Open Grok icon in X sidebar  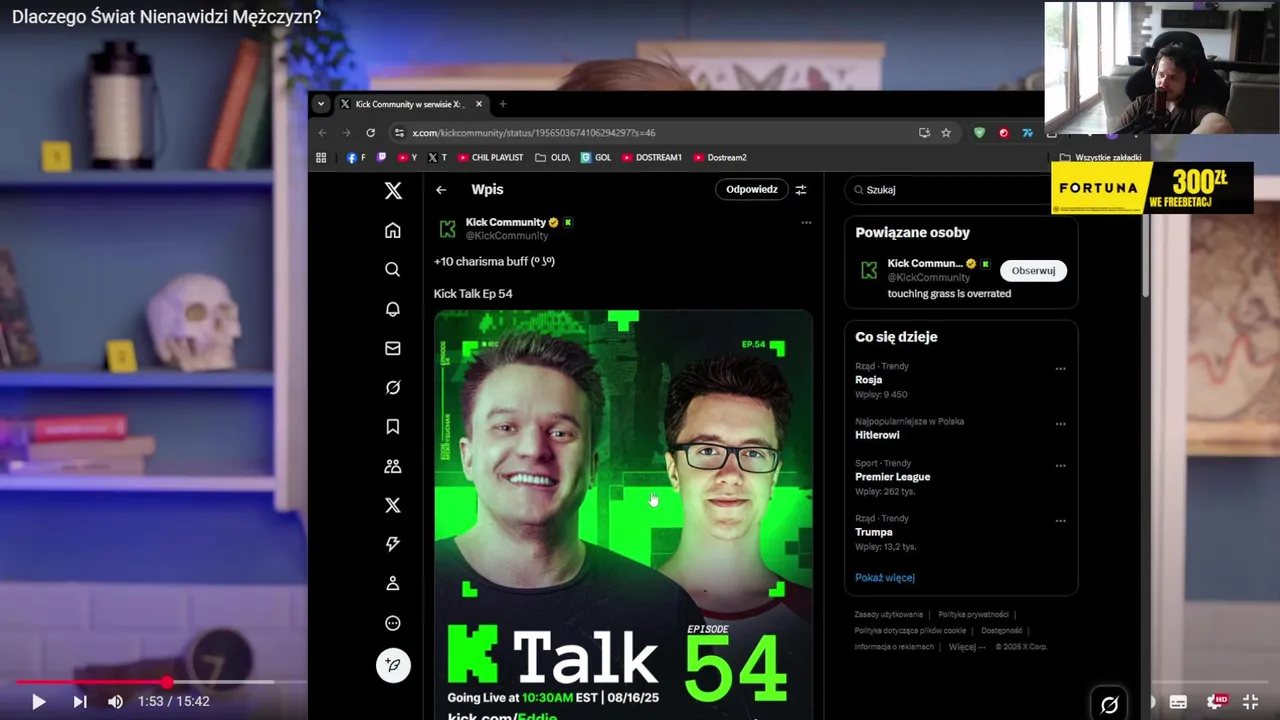(393, 387)
